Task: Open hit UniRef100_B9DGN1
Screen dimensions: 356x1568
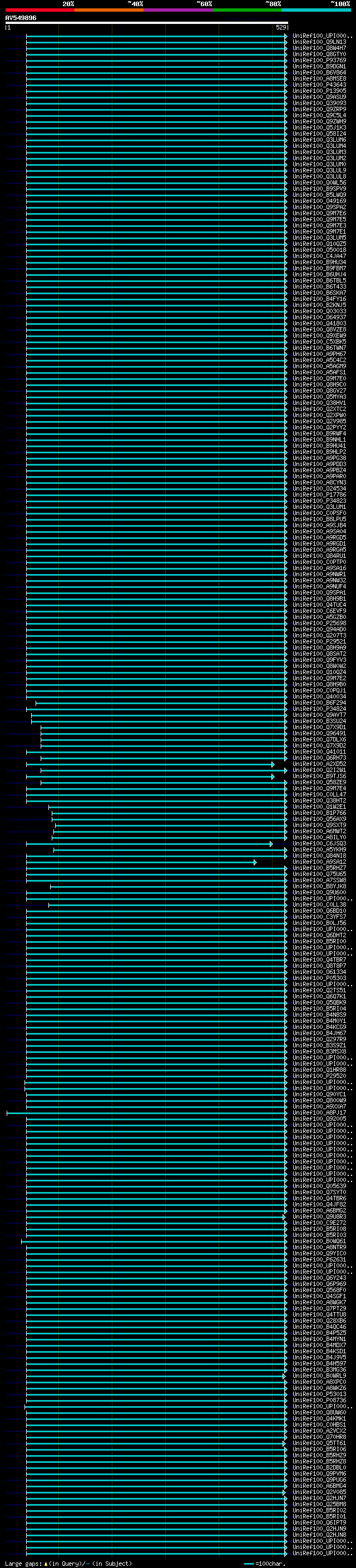Action: 319,66
